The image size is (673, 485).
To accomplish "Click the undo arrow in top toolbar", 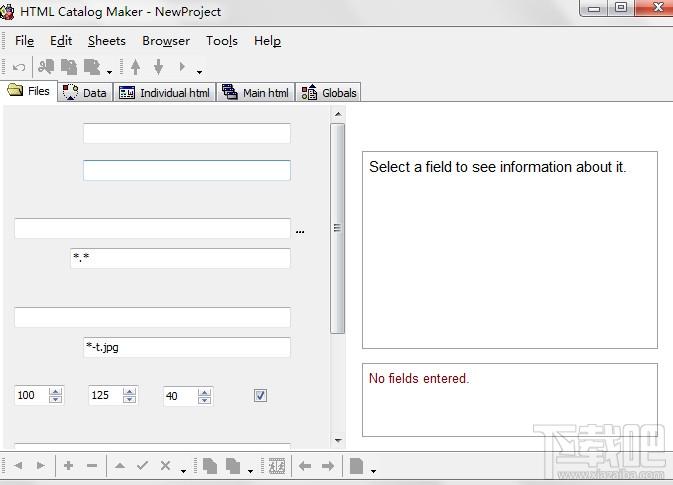I will click(x=19, y=67).
